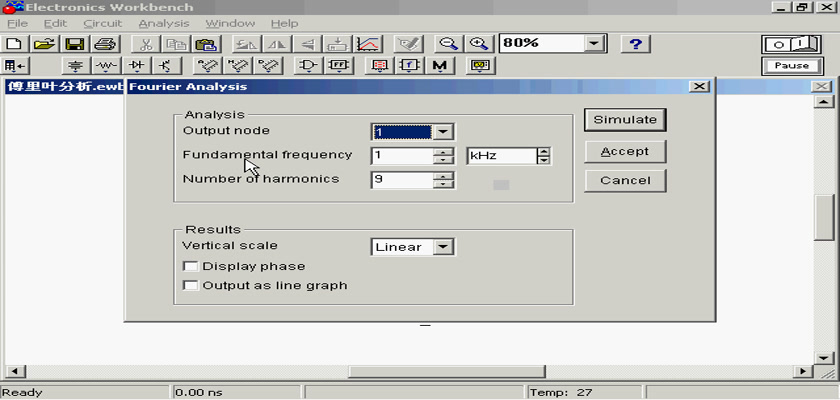The height and width of the screenshot is (400, 840).
Task: Open the Controls parts bin icon
Action: click(x=410, y=66)
